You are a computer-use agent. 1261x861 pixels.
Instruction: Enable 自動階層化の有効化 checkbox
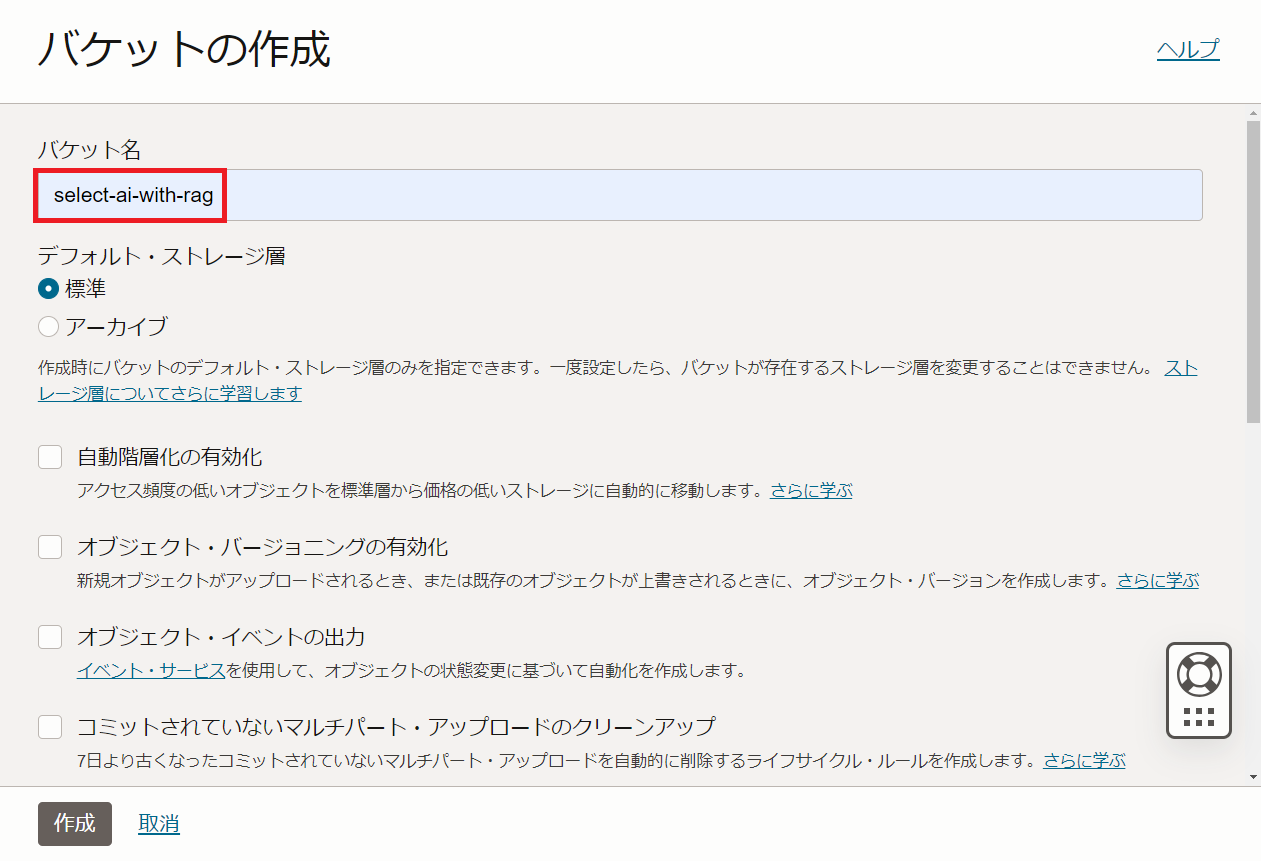(x=50, y=455)
